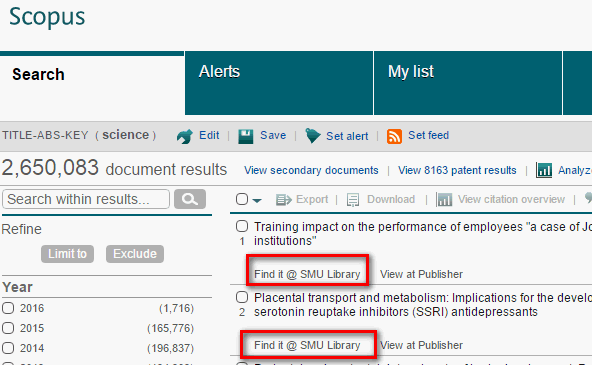
Task: Click View at Publisher for result 2
Action: coord(421,345)
